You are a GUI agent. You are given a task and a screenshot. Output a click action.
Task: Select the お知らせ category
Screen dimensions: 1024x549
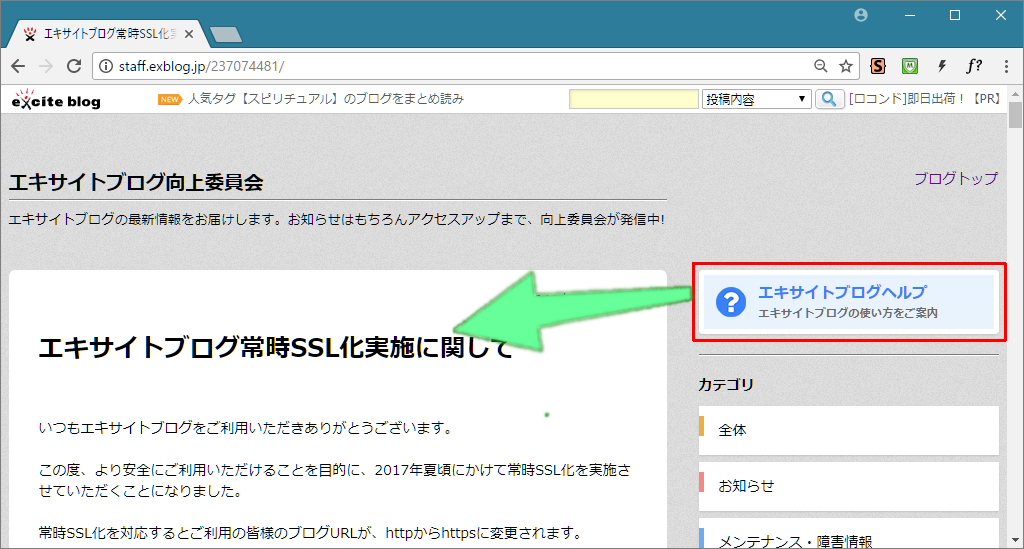[849, 486]
